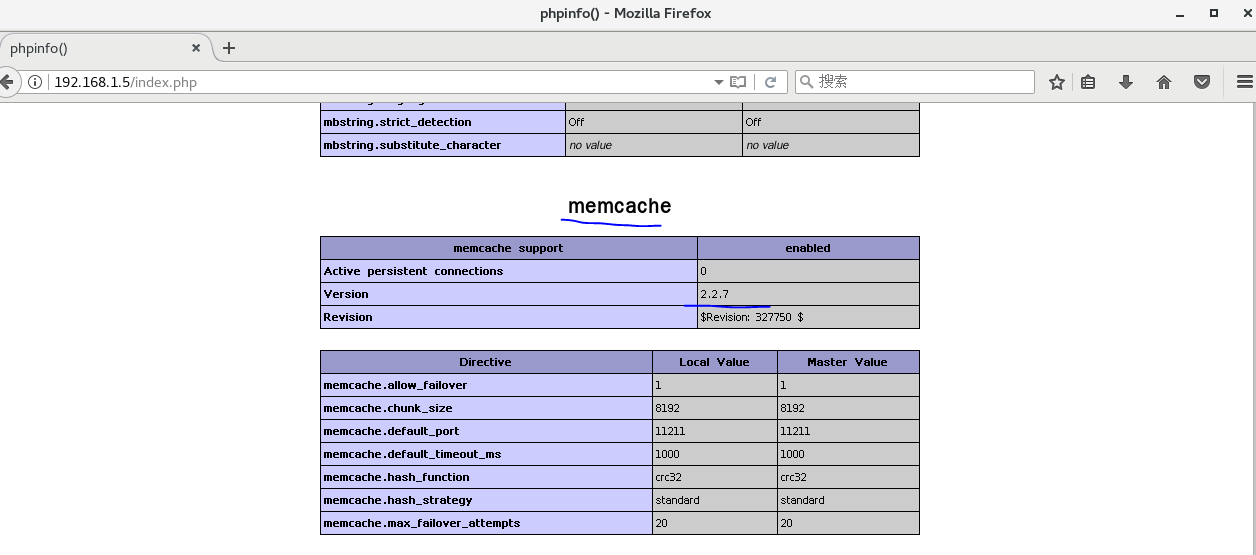Click the Local Value column header
Screen dimensions: 1256x555
(x=714, y=362)
